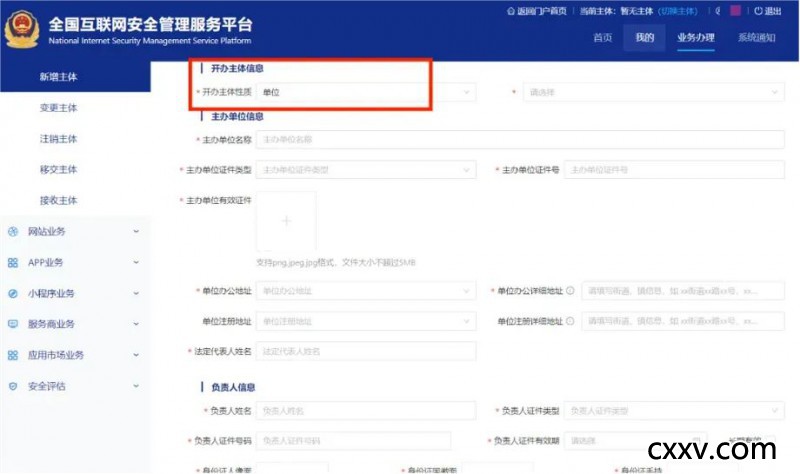Select 变更主体 in the left sidebar
800x474 pixels.
tap(58, 108)
